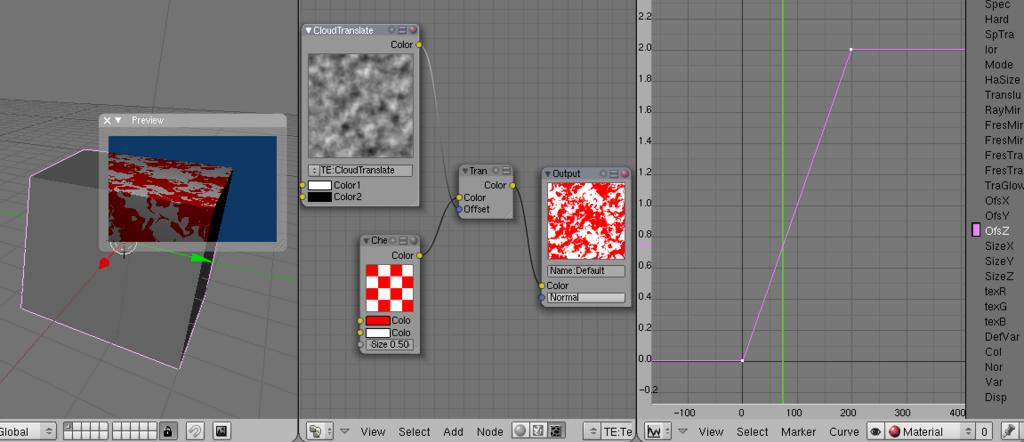Click the hide-options icon on Output node
The height and width of the screenshot is (442, 1024).
pos(615,174)
